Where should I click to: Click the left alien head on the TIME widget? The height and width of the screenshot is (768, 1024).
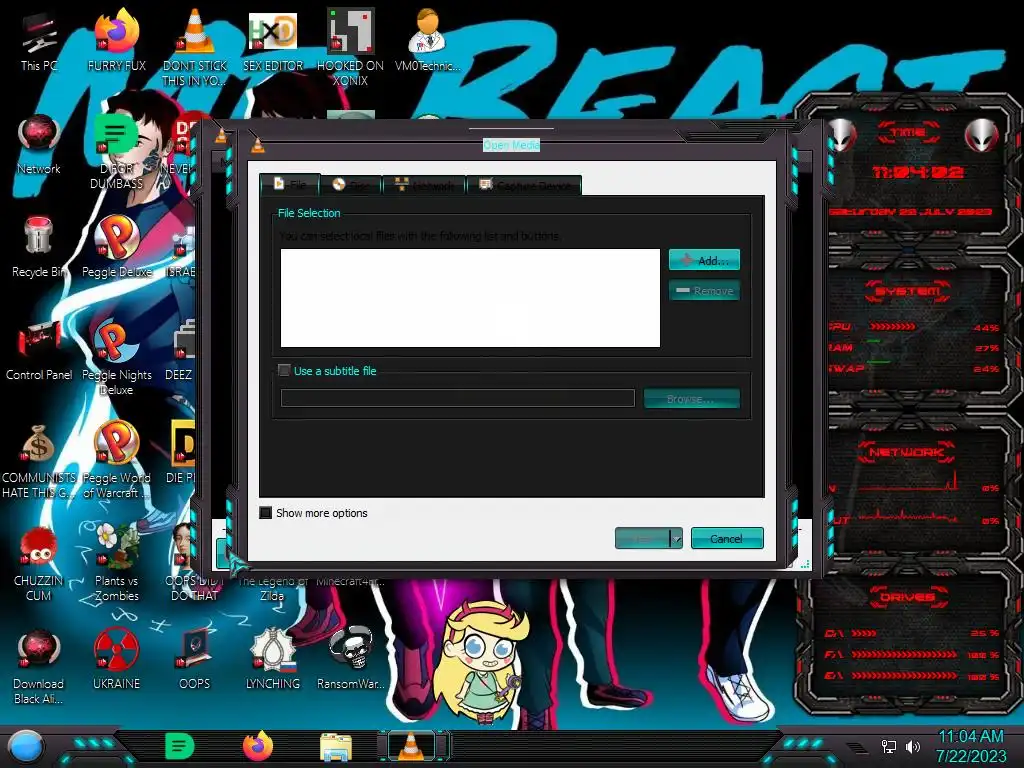[x=840, y=136]
